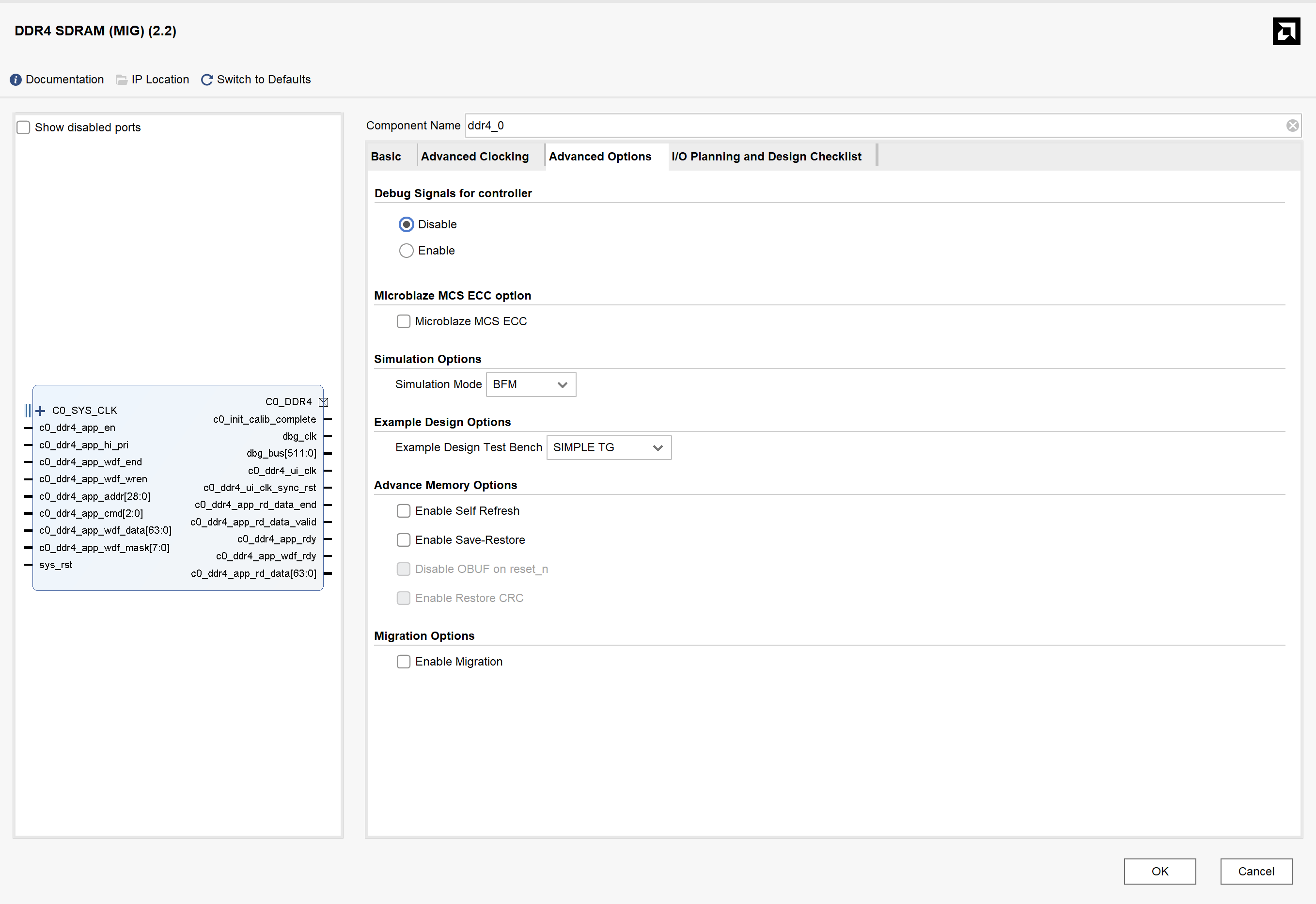Click the c0_ddr4_app_wdf_mask[7:0] port label
The height and width of the screenshot is (904, 1316).
click(x=104, y=548)
